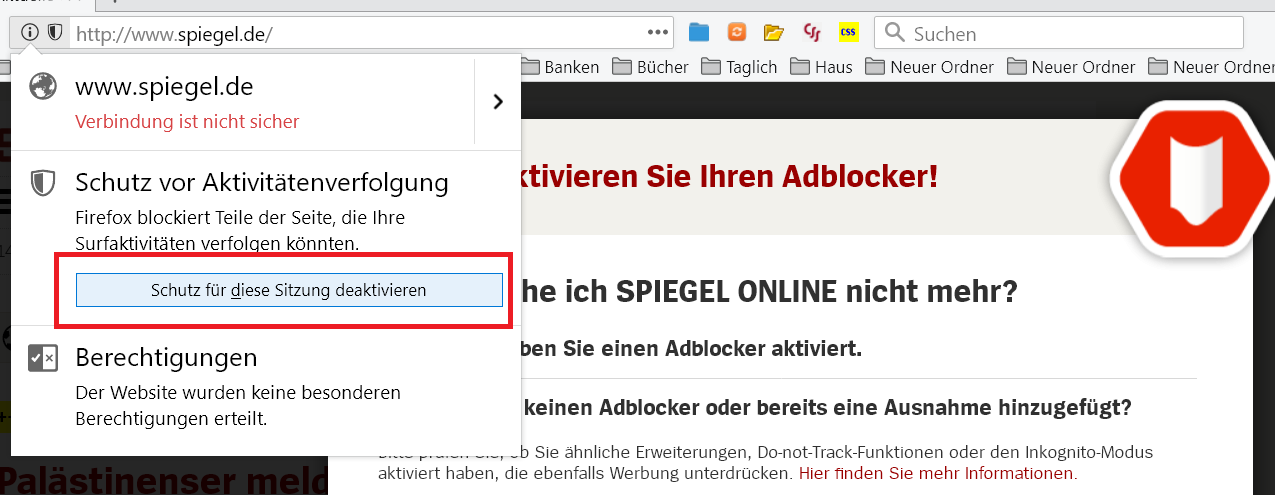Click the www.spiegel.de site name in panel

pyautogui.click(x=164, y=87)
